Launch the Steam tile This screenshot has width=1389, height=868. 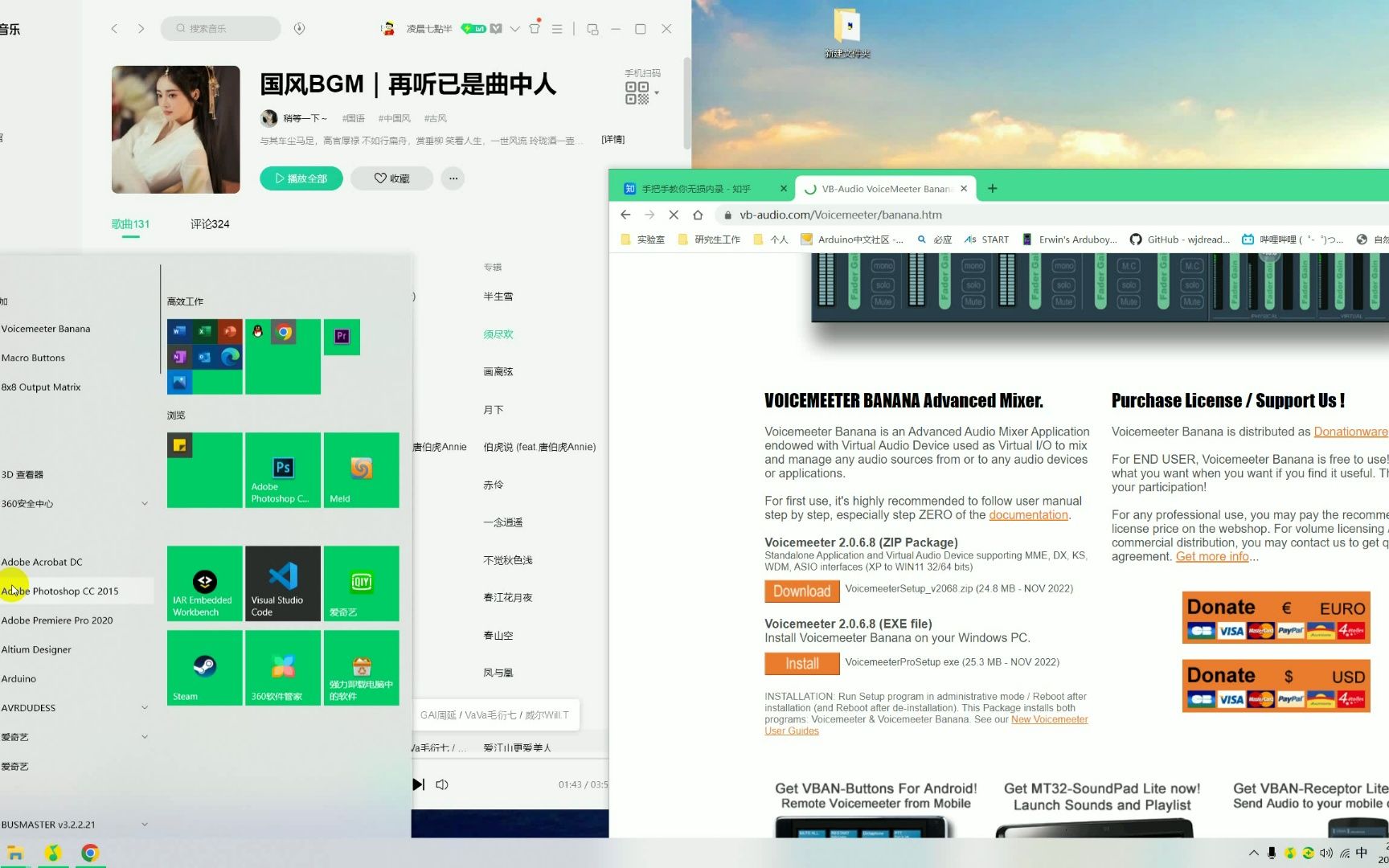(x=204, y=668)
